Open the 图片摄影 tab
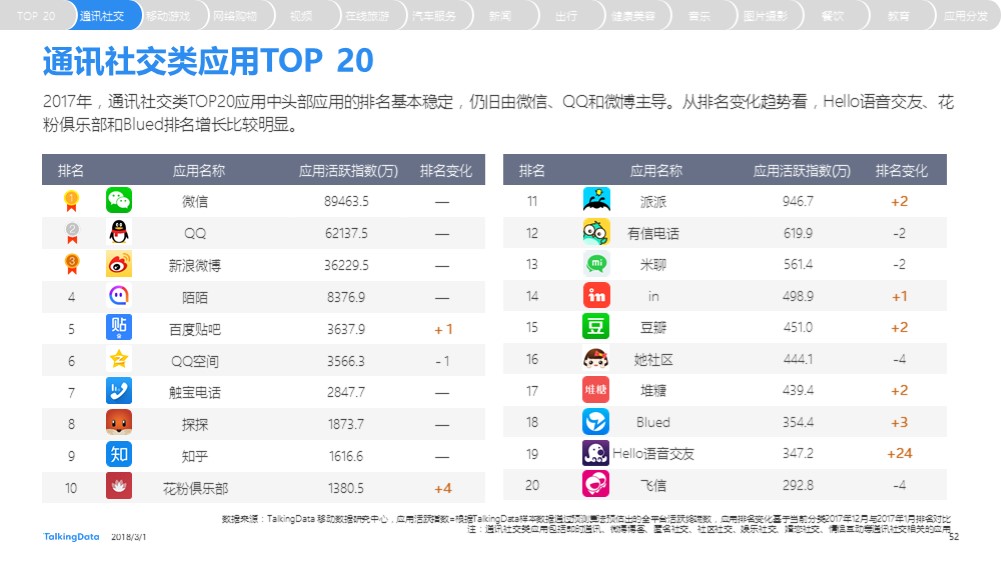The image size is (1001, 563). [766, 16]
